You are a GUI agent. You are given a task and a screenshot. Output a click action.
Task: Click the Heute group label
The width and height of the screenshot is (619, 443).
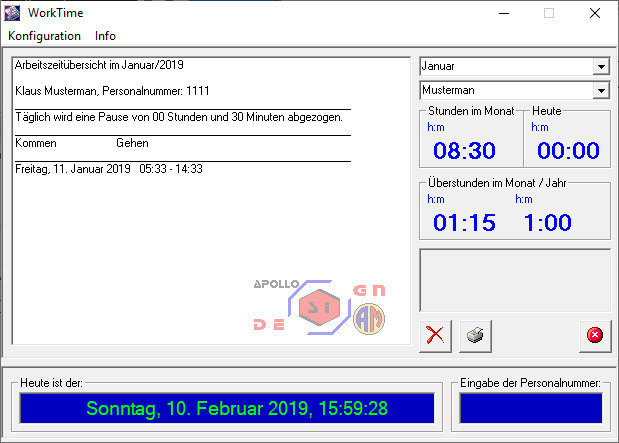(x=546, y=111)
